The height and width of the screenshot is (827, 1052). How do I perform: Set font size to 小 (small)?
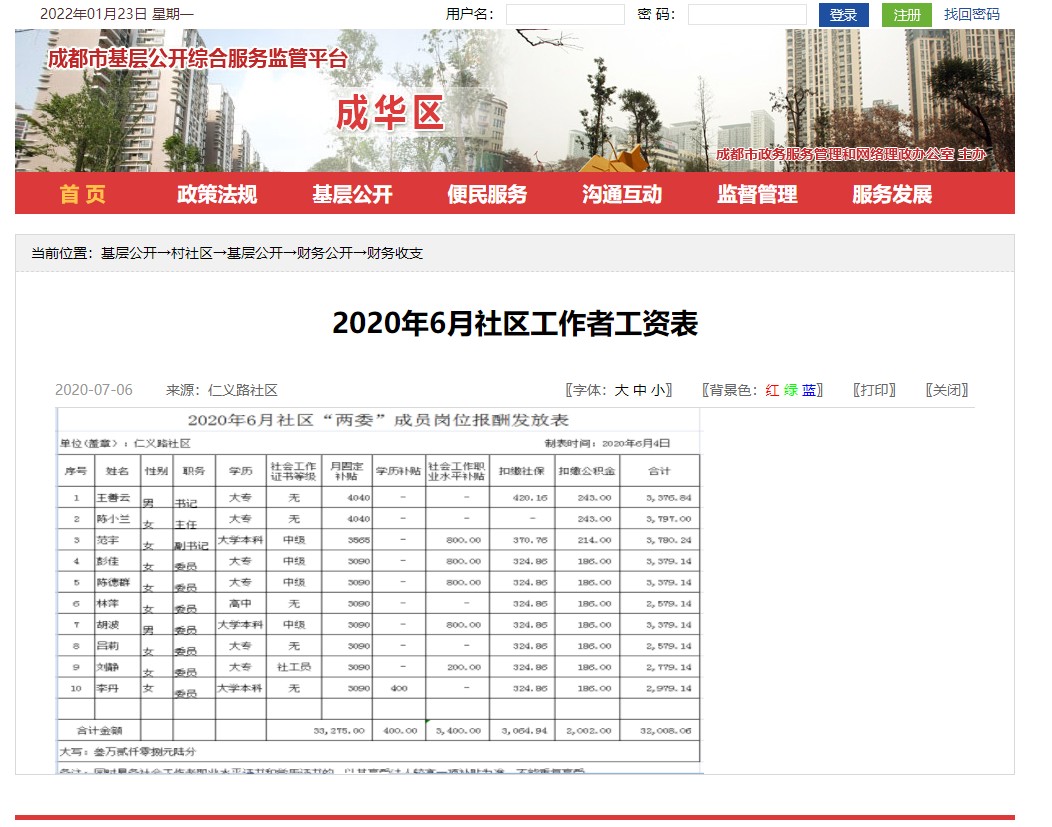tap(657, 391)
